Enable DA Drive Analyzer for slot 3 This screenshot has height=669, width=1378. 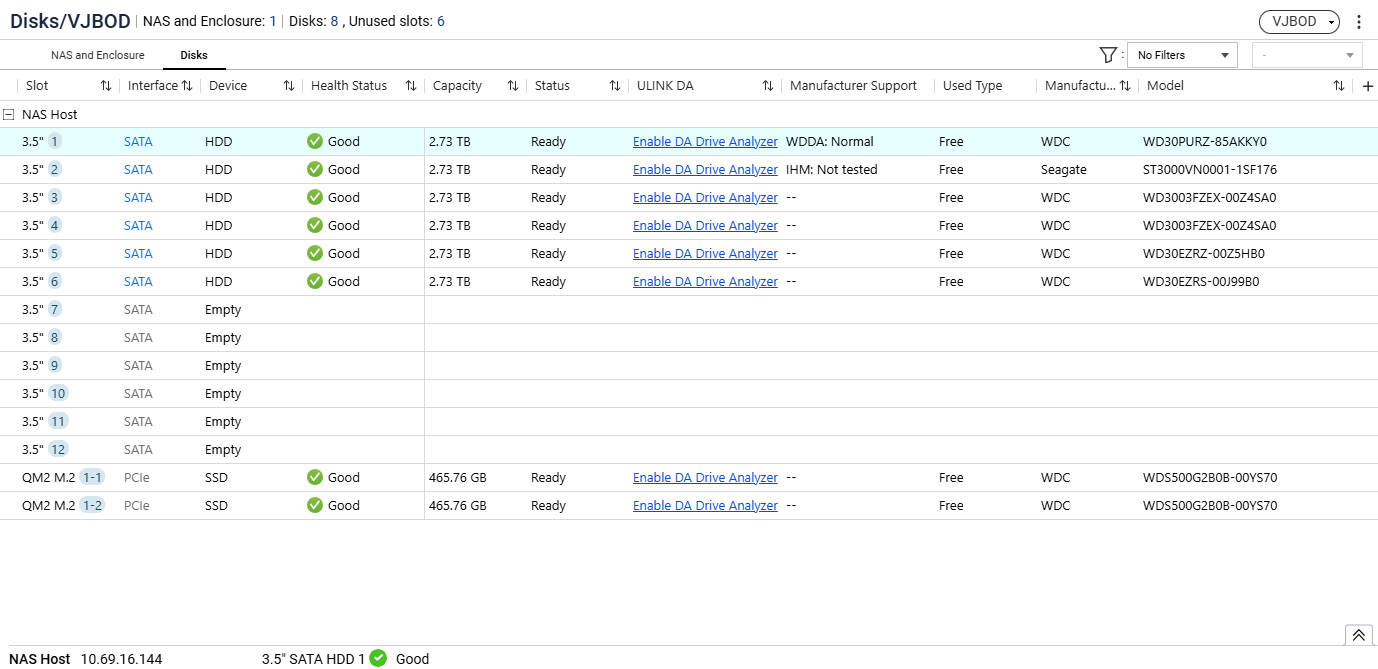pyautogui.click(x=705, y=198)
